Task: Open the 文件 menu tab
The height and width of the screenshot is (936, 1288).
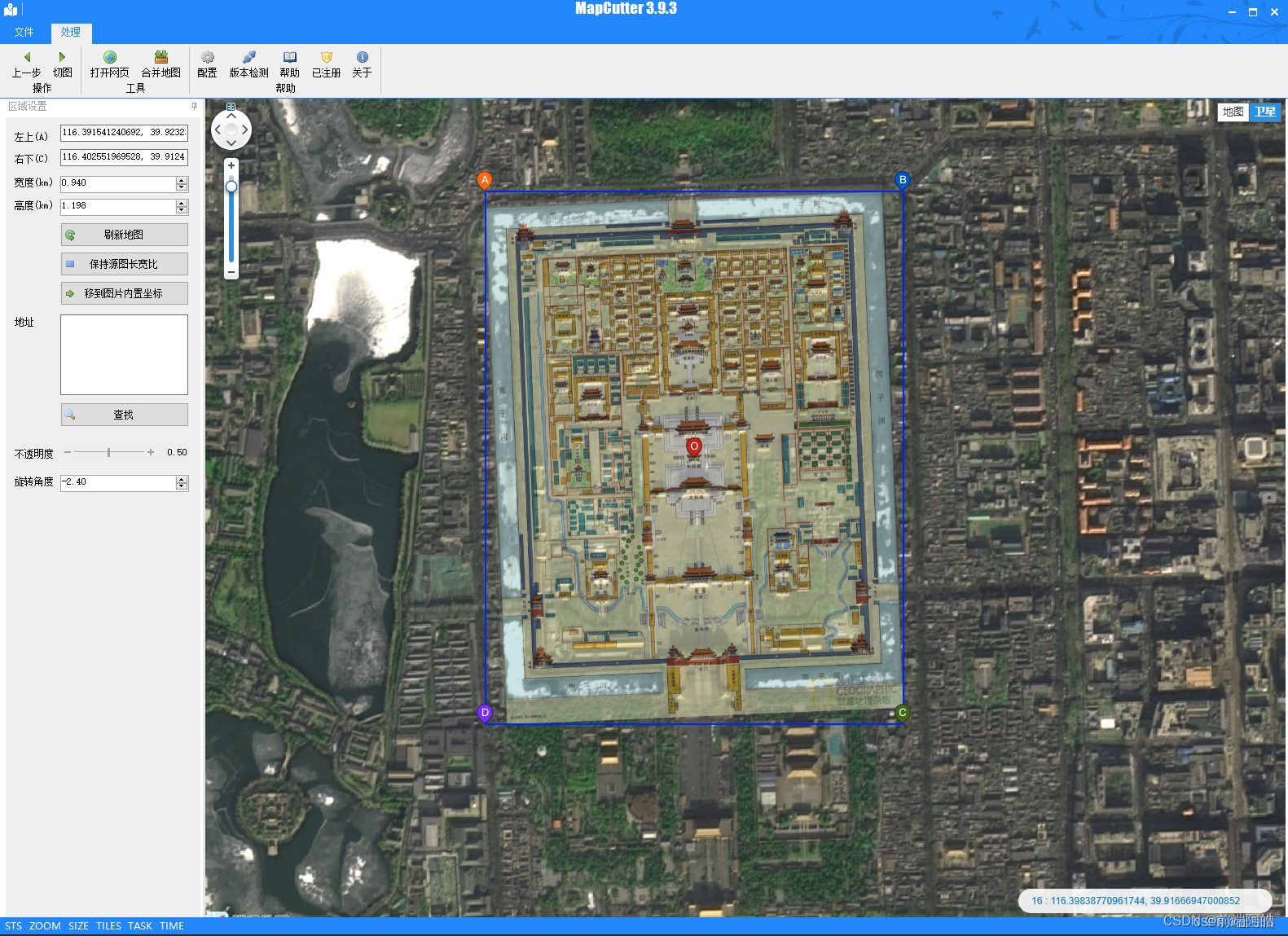Action: [24, 33]
